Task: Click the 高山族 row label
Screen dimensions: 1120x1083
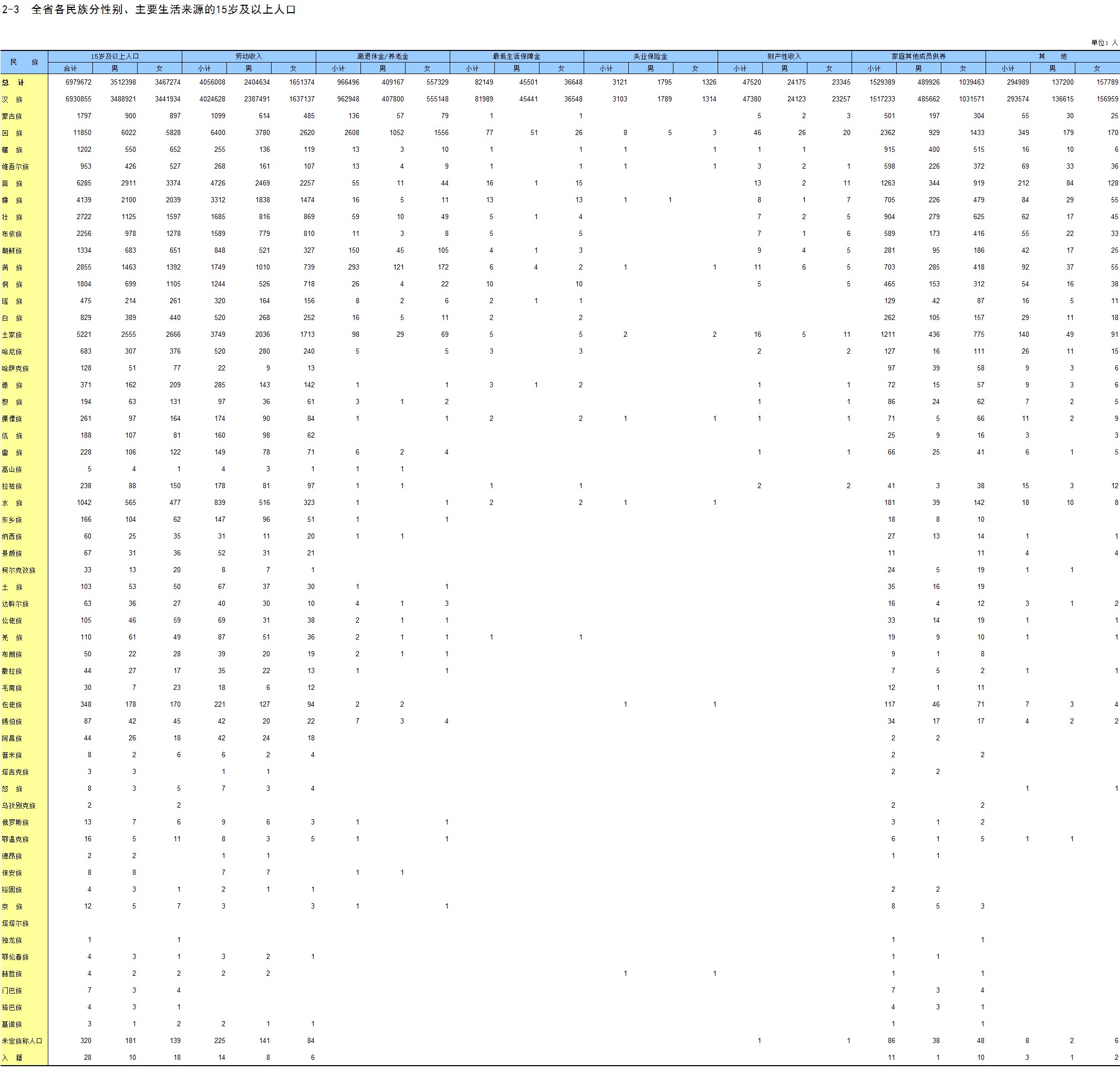Action: coord(12,469)
